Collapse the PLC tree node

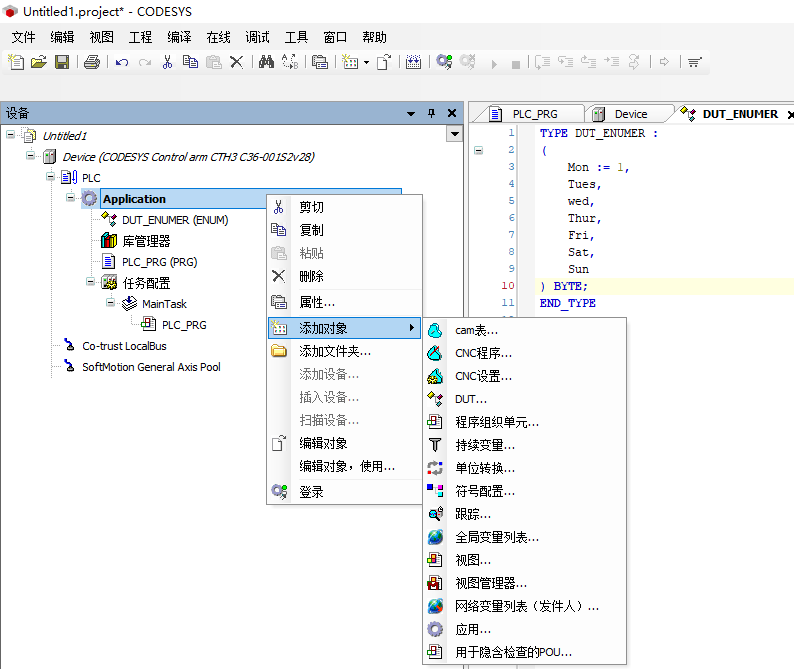(50, 177)
